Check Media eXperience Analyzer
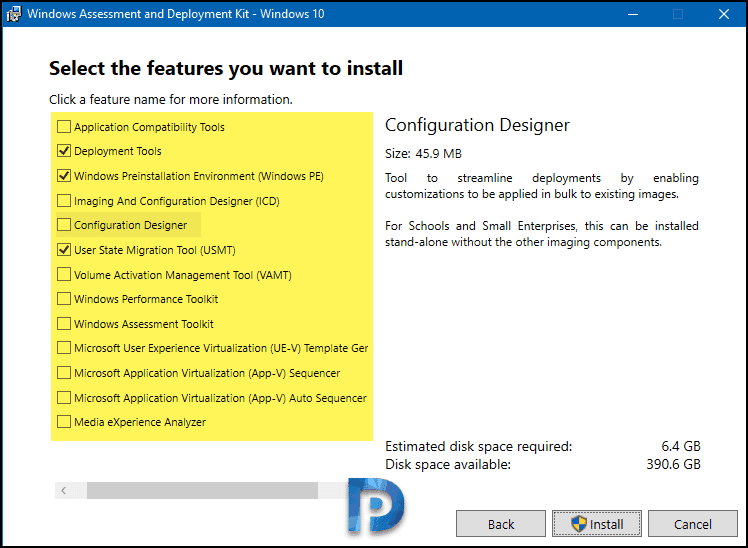Screen dimensions: 748x548 [63, 422]
